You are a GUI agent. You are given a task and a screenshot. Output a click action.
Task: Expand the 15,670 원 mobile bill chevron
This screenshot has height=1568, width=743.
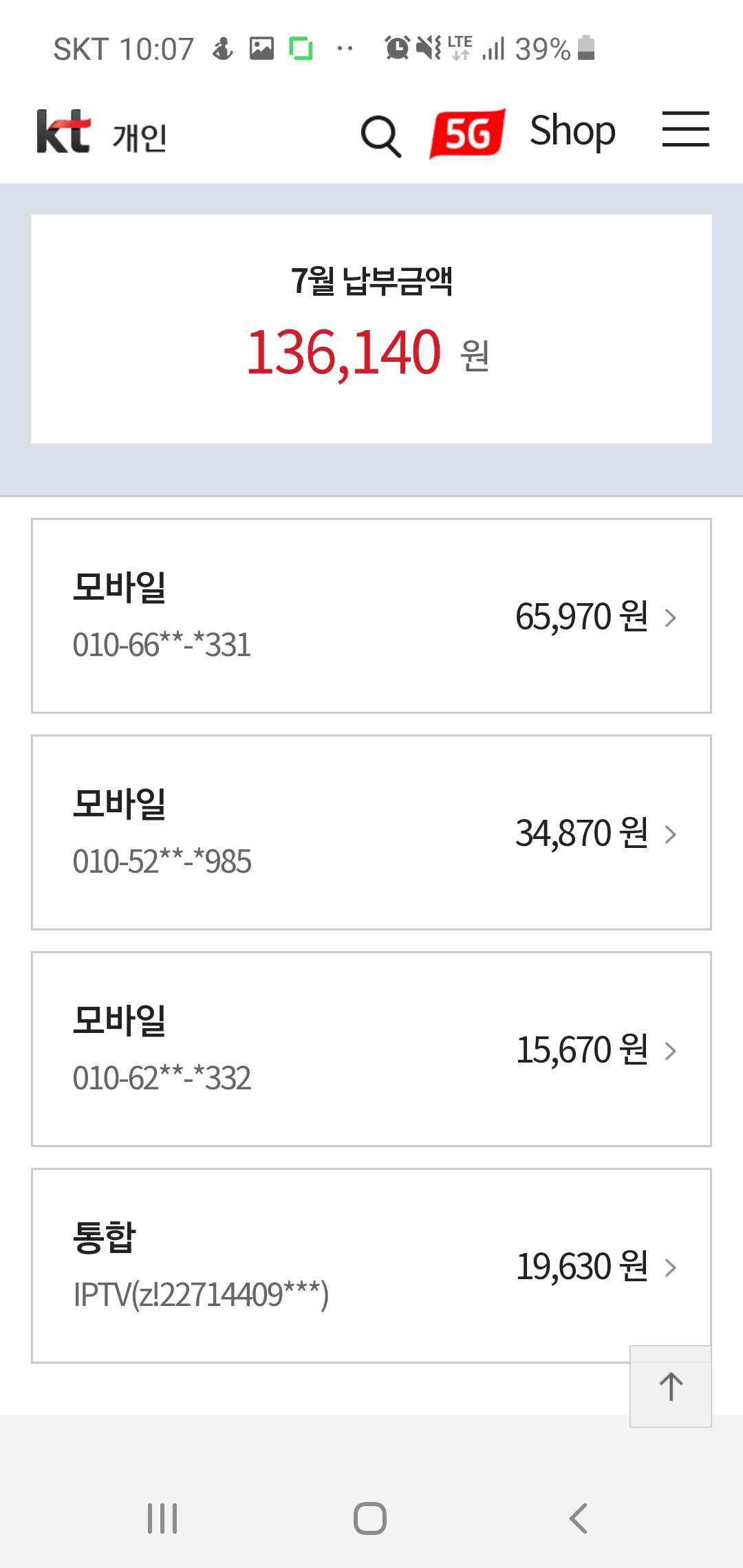pos(671,1051)
